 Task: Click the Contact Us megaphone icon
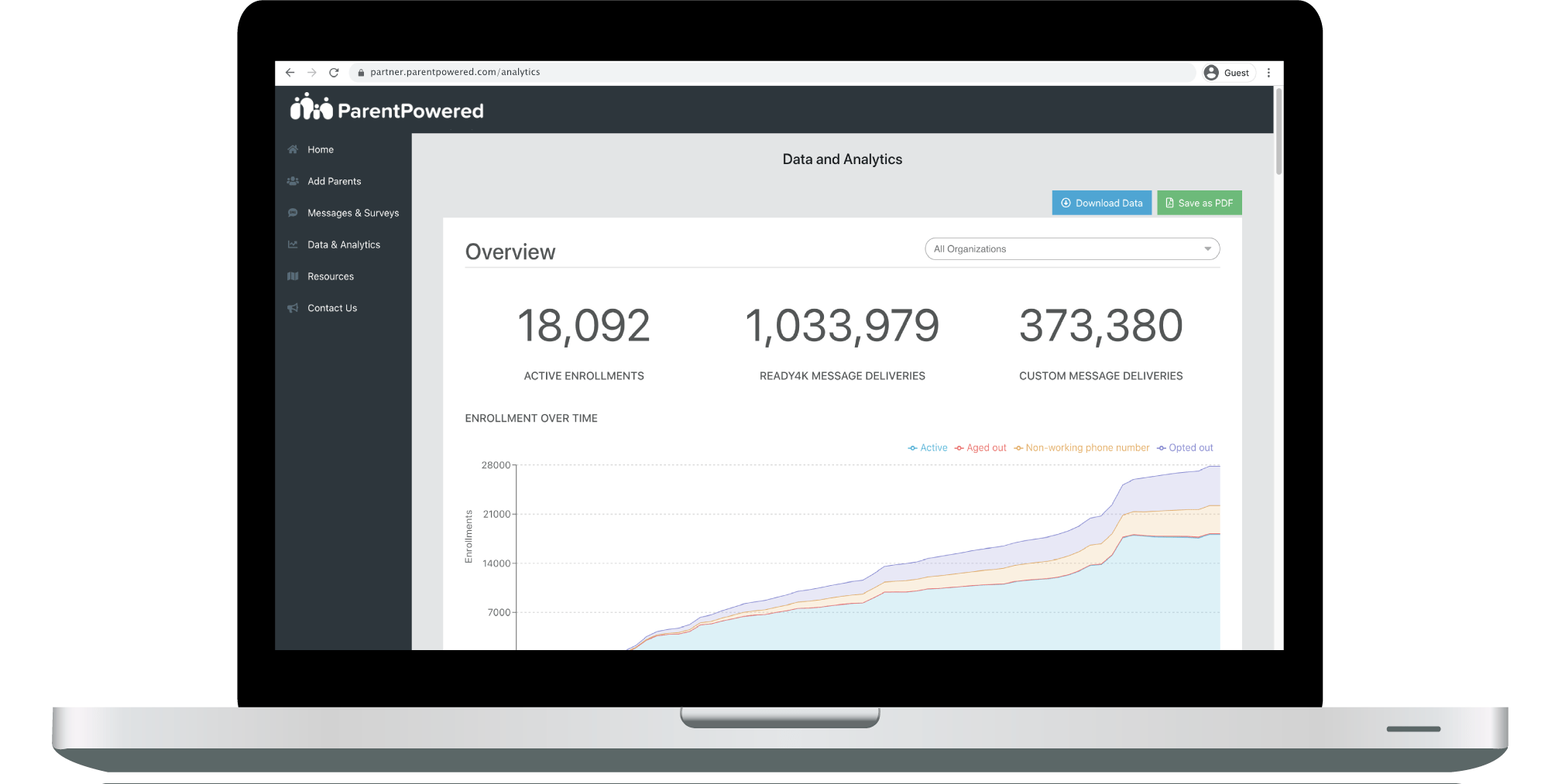(293, 308)
